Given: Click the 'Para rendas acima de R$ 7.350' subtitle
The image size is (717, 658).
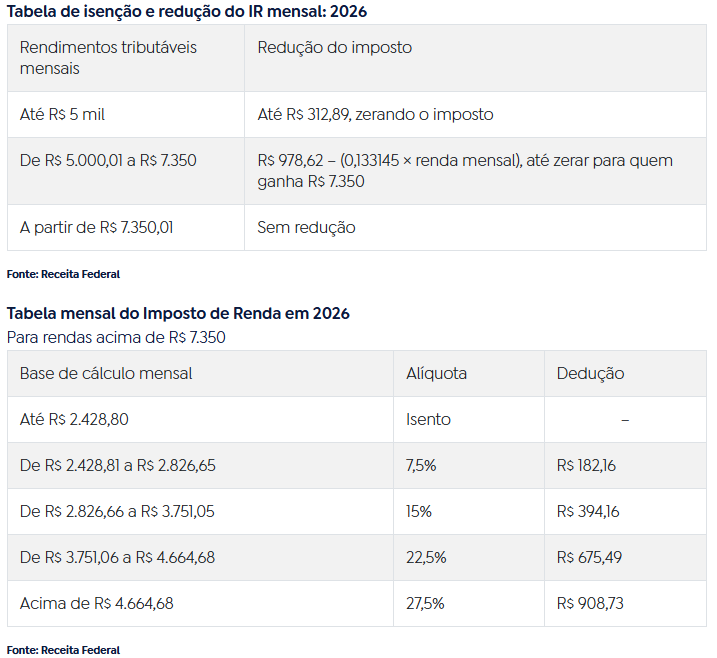Looking at the screenshot, I should coord(116,337).
